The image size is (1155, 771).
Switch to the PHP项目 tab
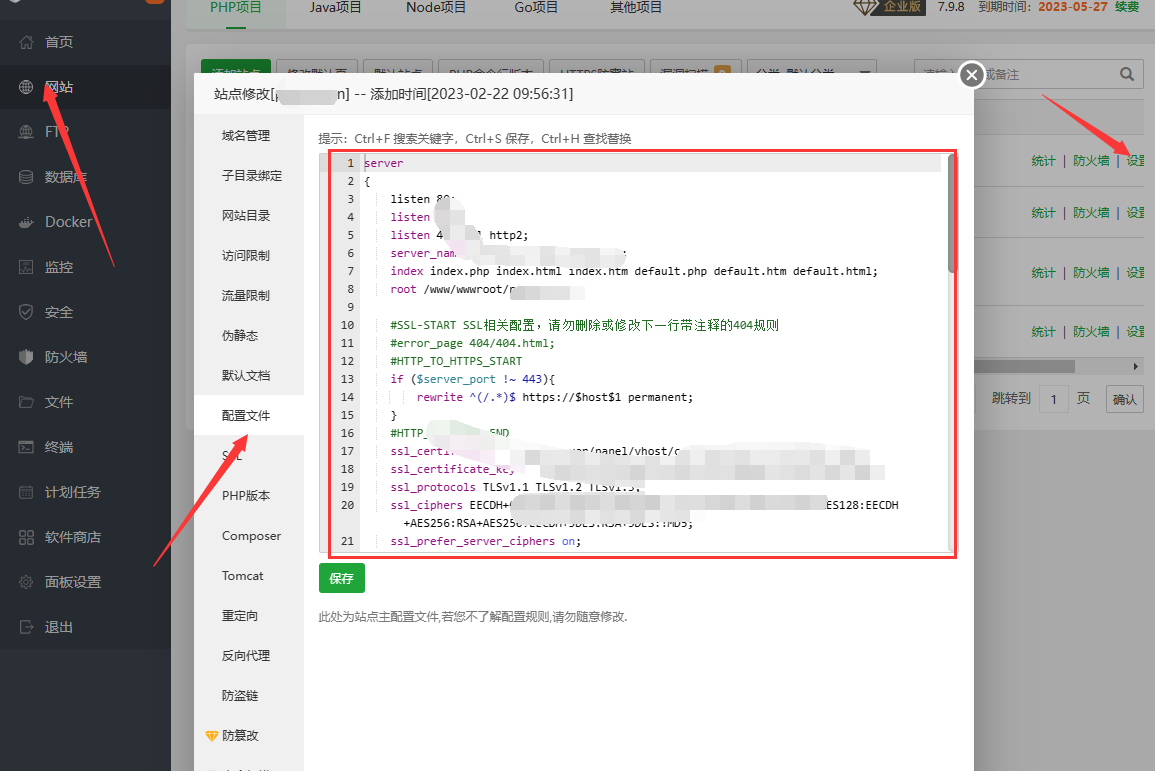pyautogui.click(x=236, y=7)
